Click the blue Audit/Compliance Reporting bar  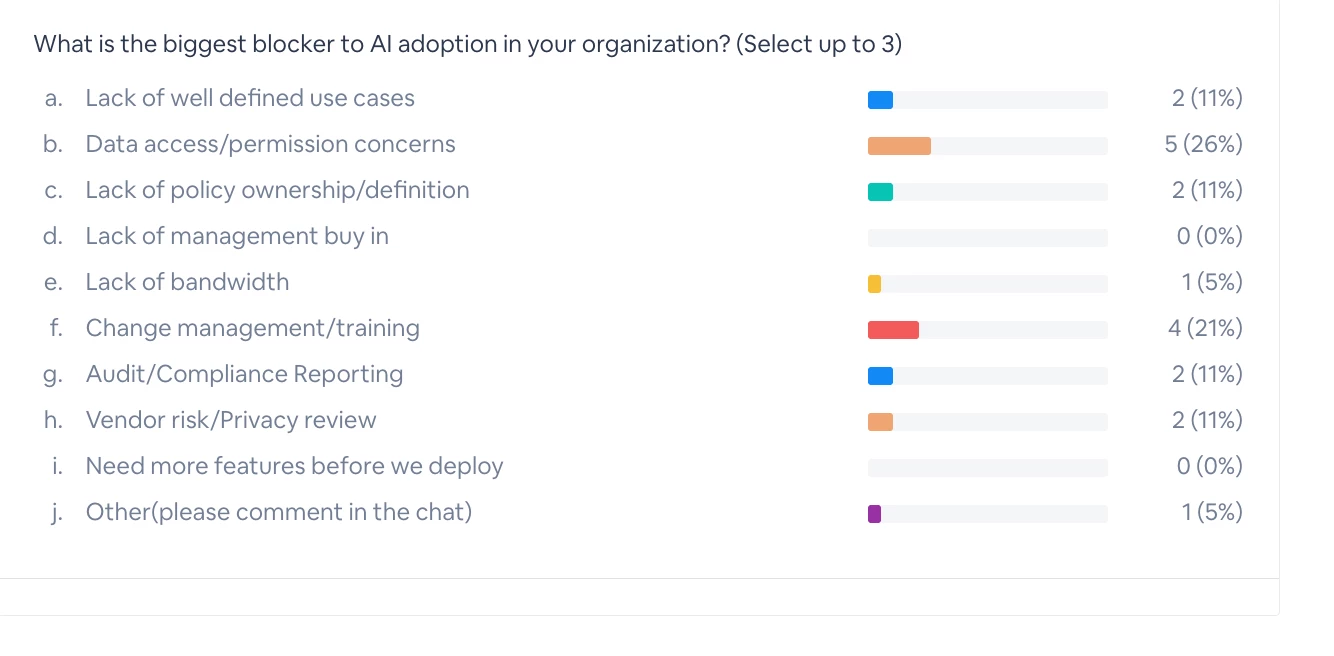point(880,376)
